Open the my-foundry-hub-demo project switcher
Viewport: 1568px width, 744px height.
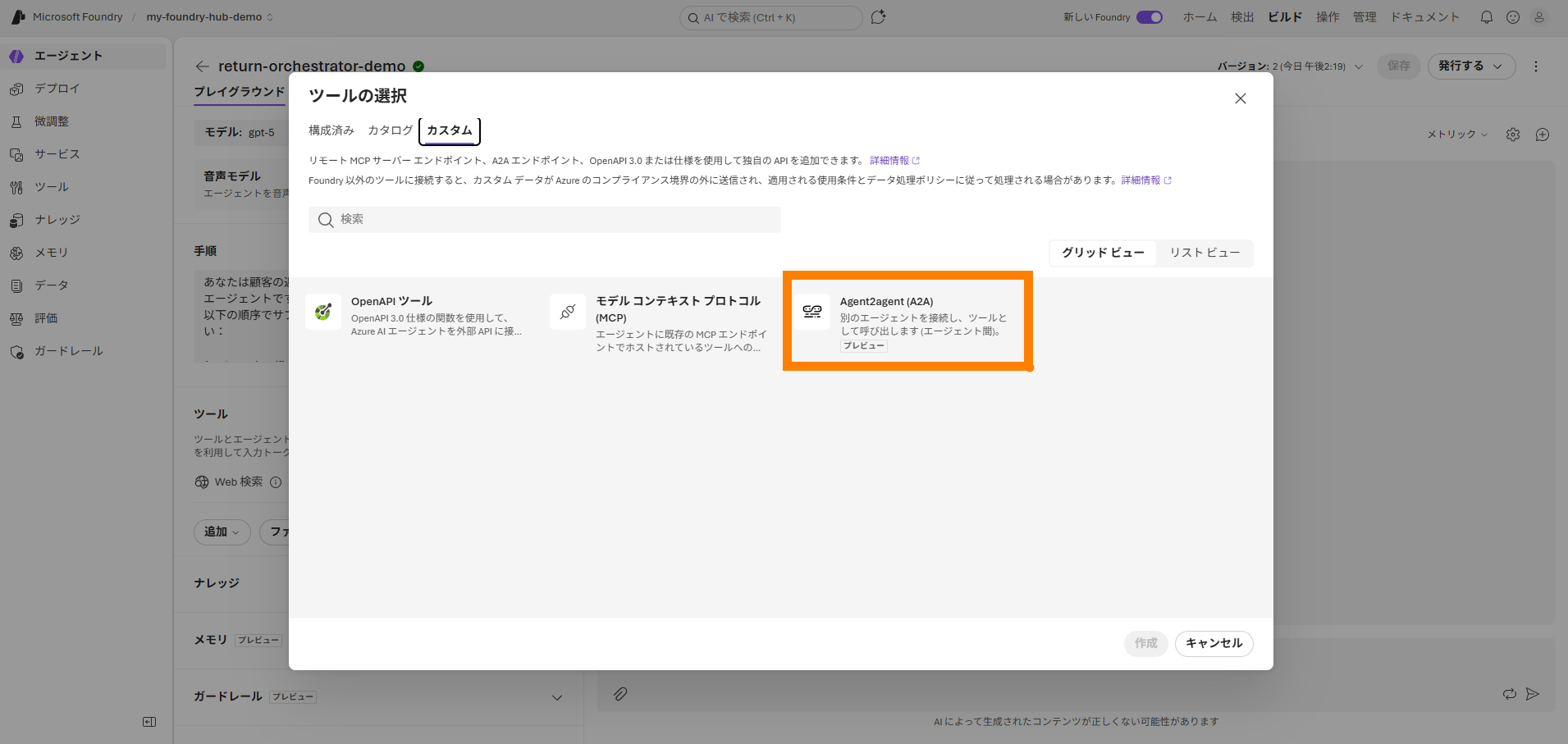(x=210, y=17)
